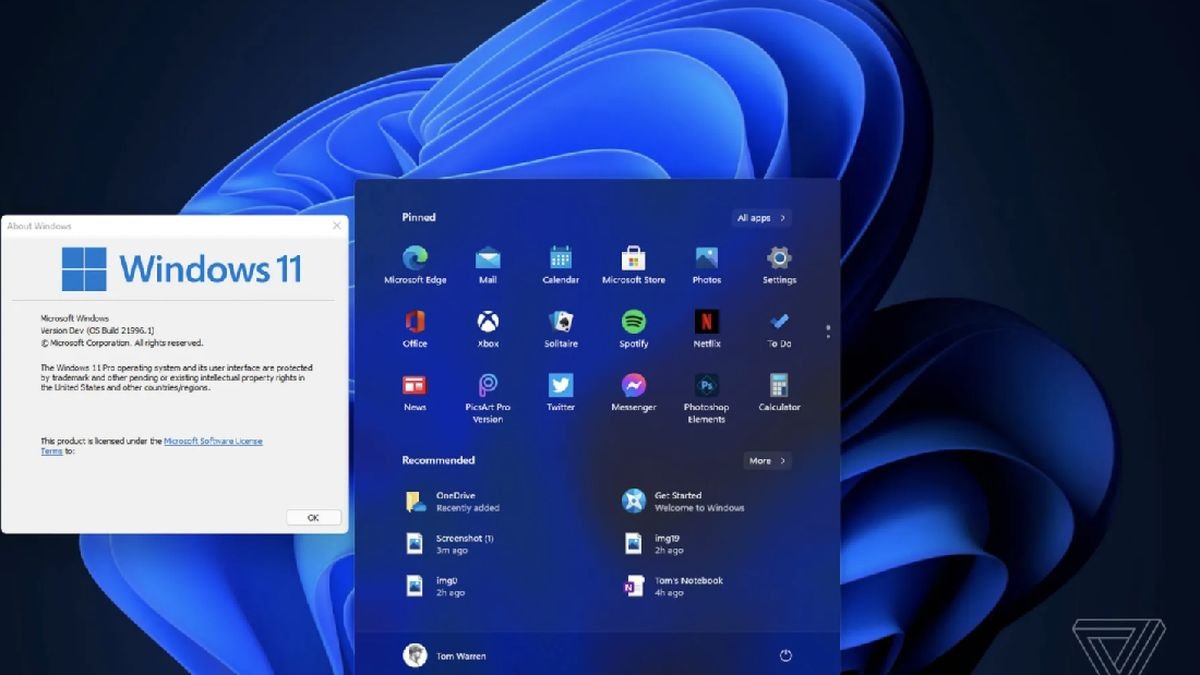Open the To Do app

(x=778, y=322)
